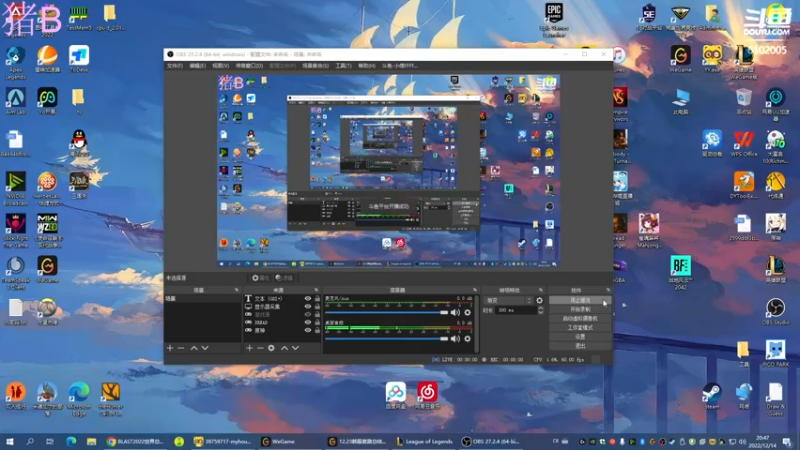Image resolution: width=800 pixels, height=450 pixels.
Task: Click 启动虚拟摄像机 virtual camera button
Action: tap(580, 318)
